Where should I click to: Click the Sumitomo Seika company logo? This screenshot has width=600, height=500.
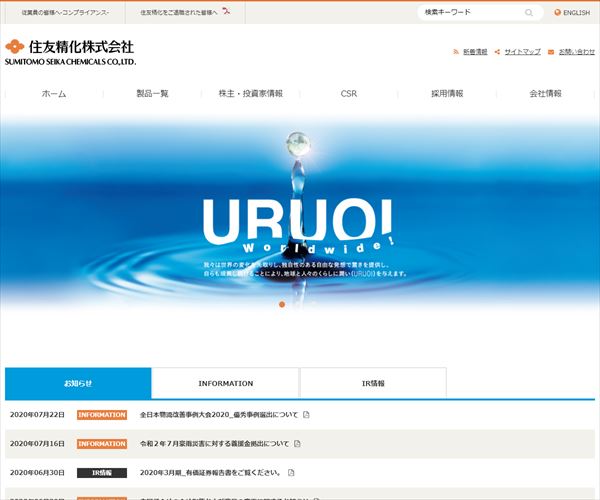pyautogui.click(x=69, y=52)
